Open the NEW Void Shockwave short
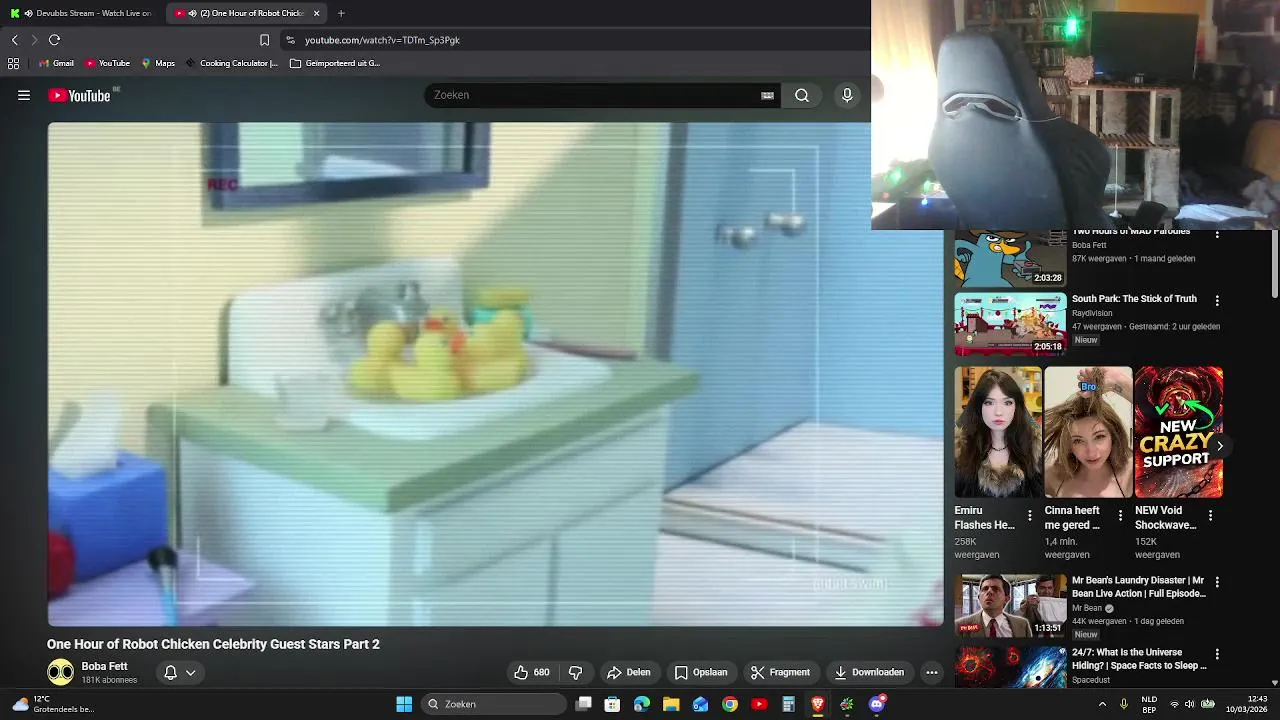The height and width of the screenshot is (720, 1280). (1178, 432)
